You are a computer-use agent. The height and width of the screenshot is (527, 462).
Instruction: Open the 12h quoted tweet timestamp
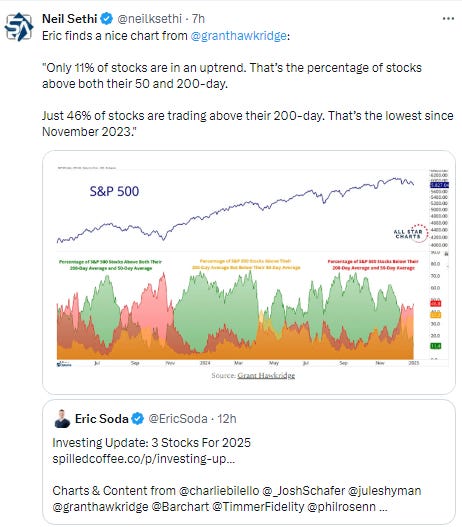click(x=227, y=419)
